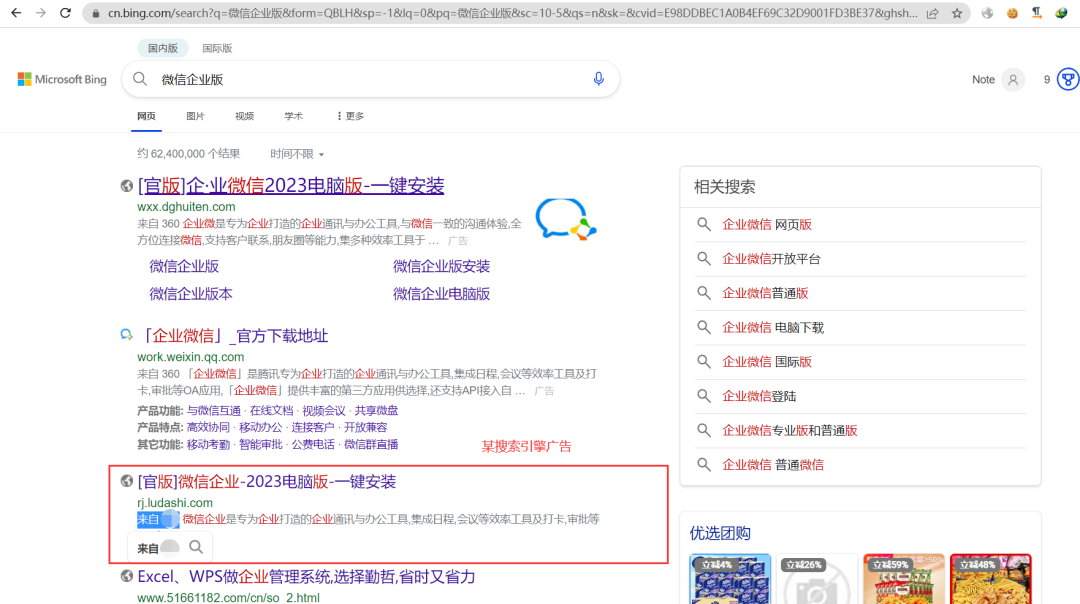Click globe icon beside Excel、WPS result
This screenshot has width=1080, height=604.
click(127, 576)
